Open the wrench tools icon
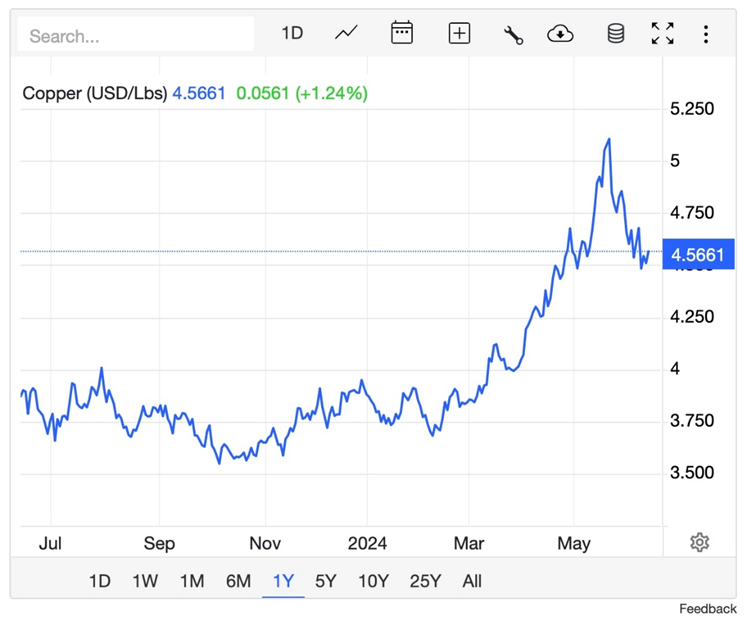Screen dimensions: 747x625 click(513, 34)
